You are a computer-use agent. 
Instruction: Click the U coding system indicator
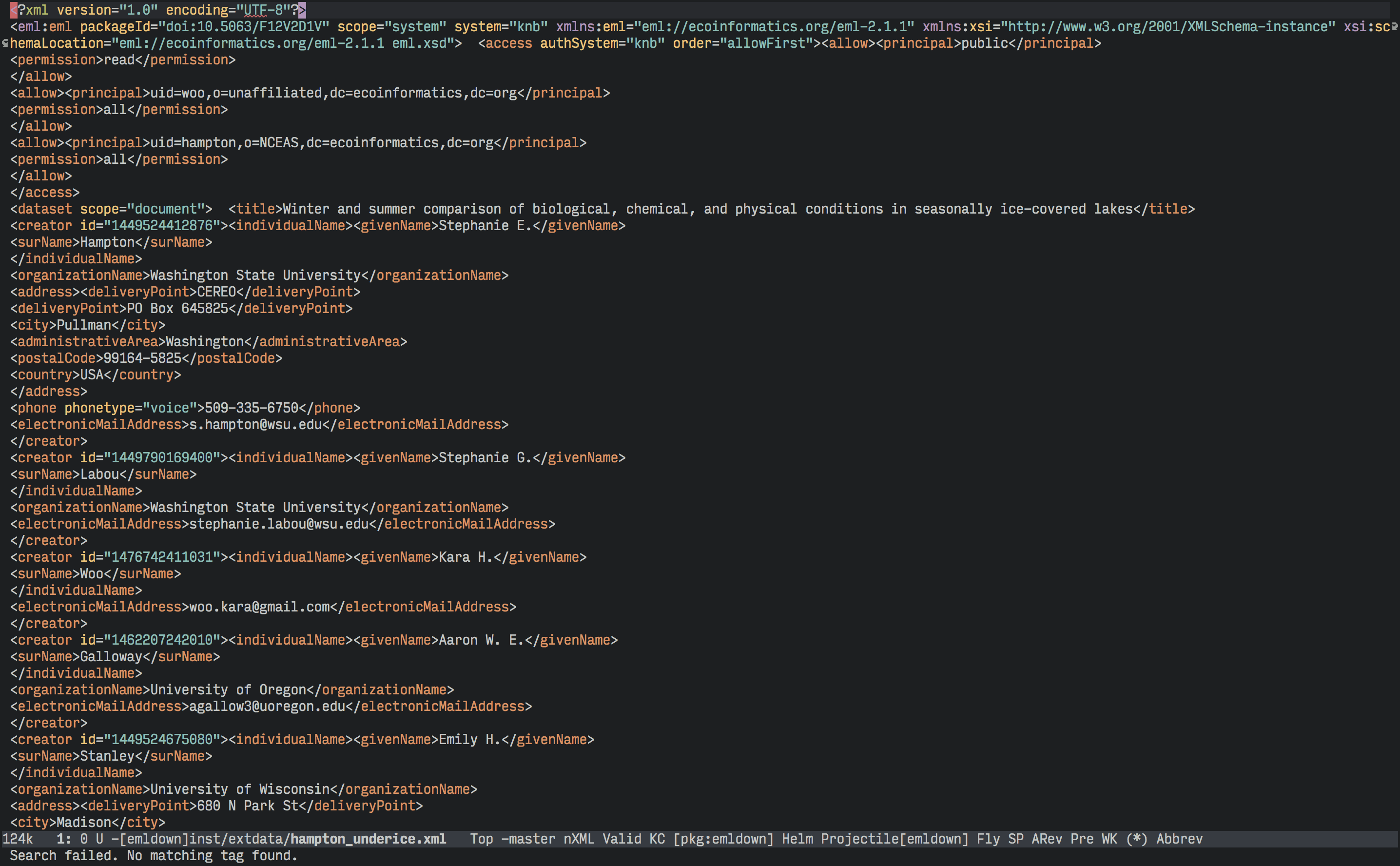click(99, 839)
